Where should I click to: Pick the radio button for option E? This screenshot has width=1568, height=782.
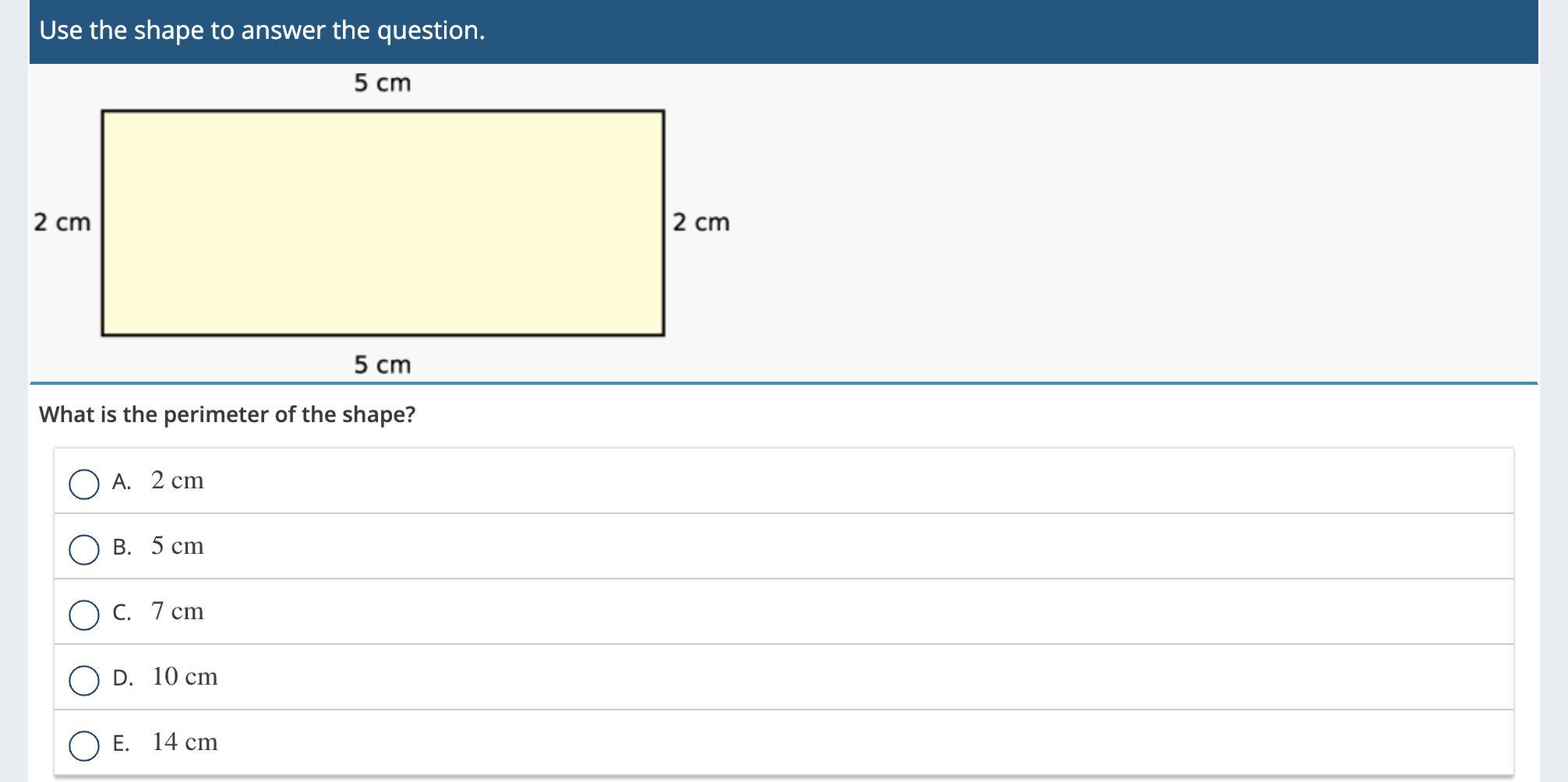point(84,745)
